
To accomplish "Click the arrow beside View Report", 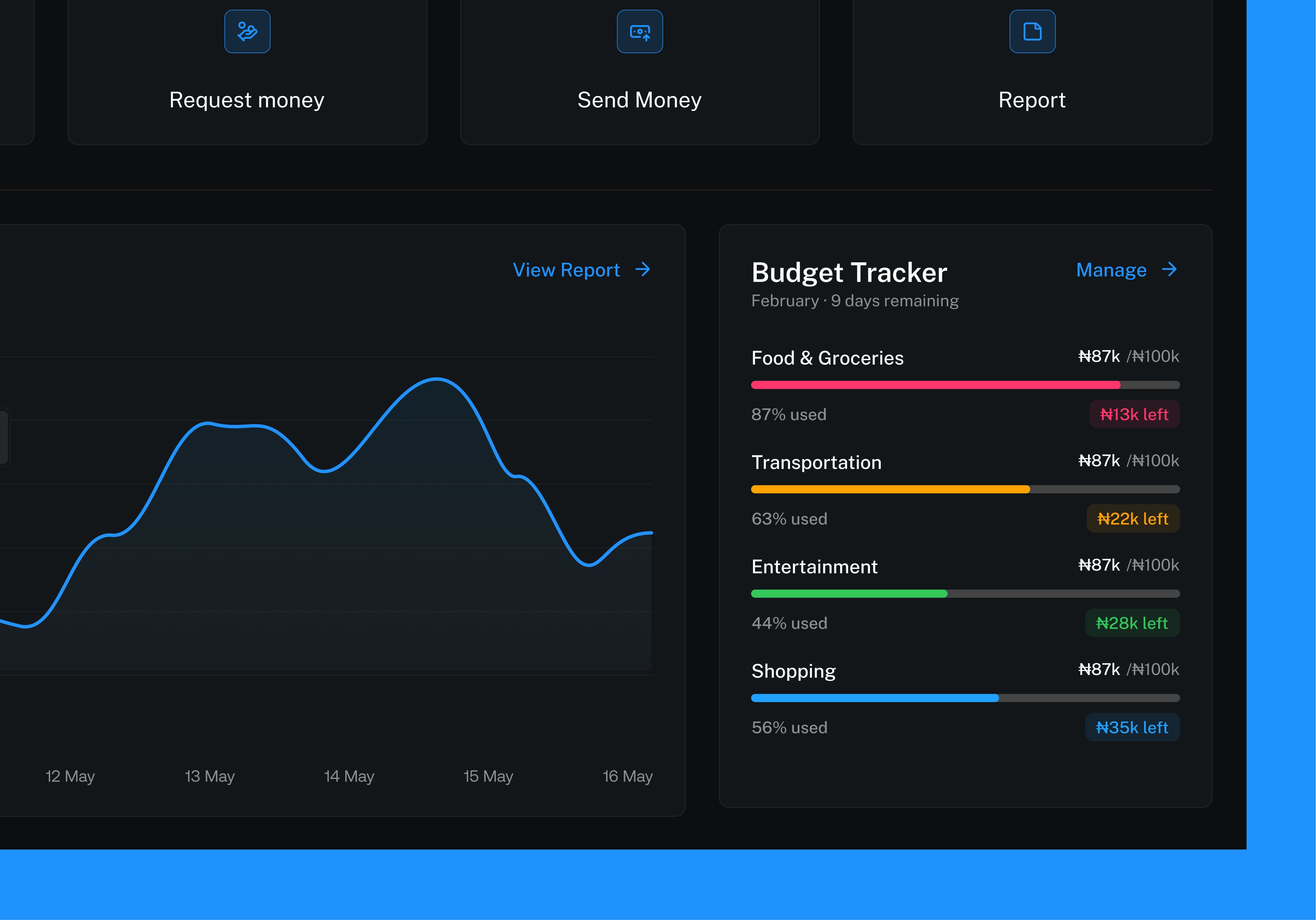I will click(x=643, y=269).
